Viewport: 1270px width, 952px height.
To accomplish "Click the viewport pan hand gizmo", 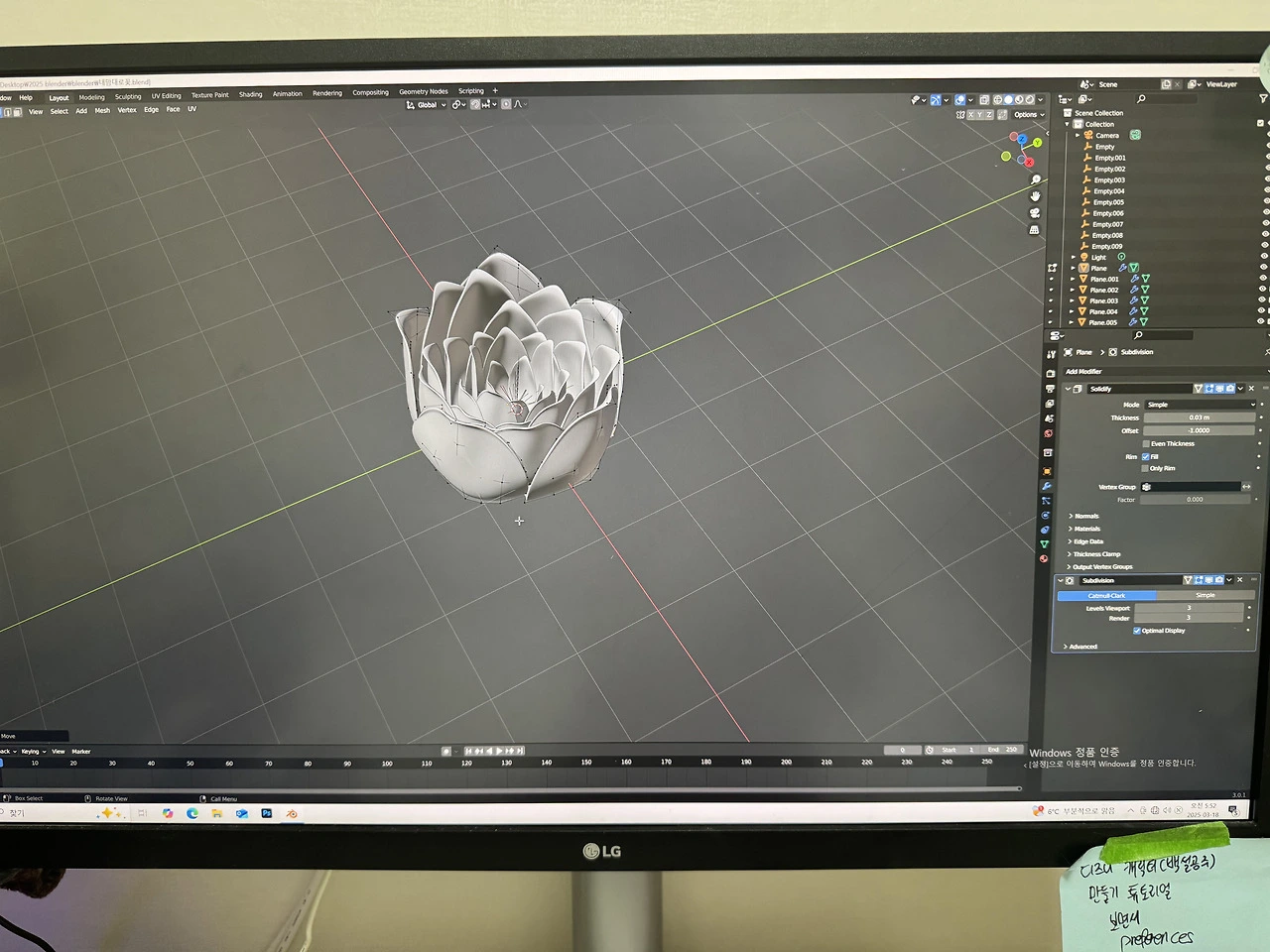I will (x=1035, y=196).
